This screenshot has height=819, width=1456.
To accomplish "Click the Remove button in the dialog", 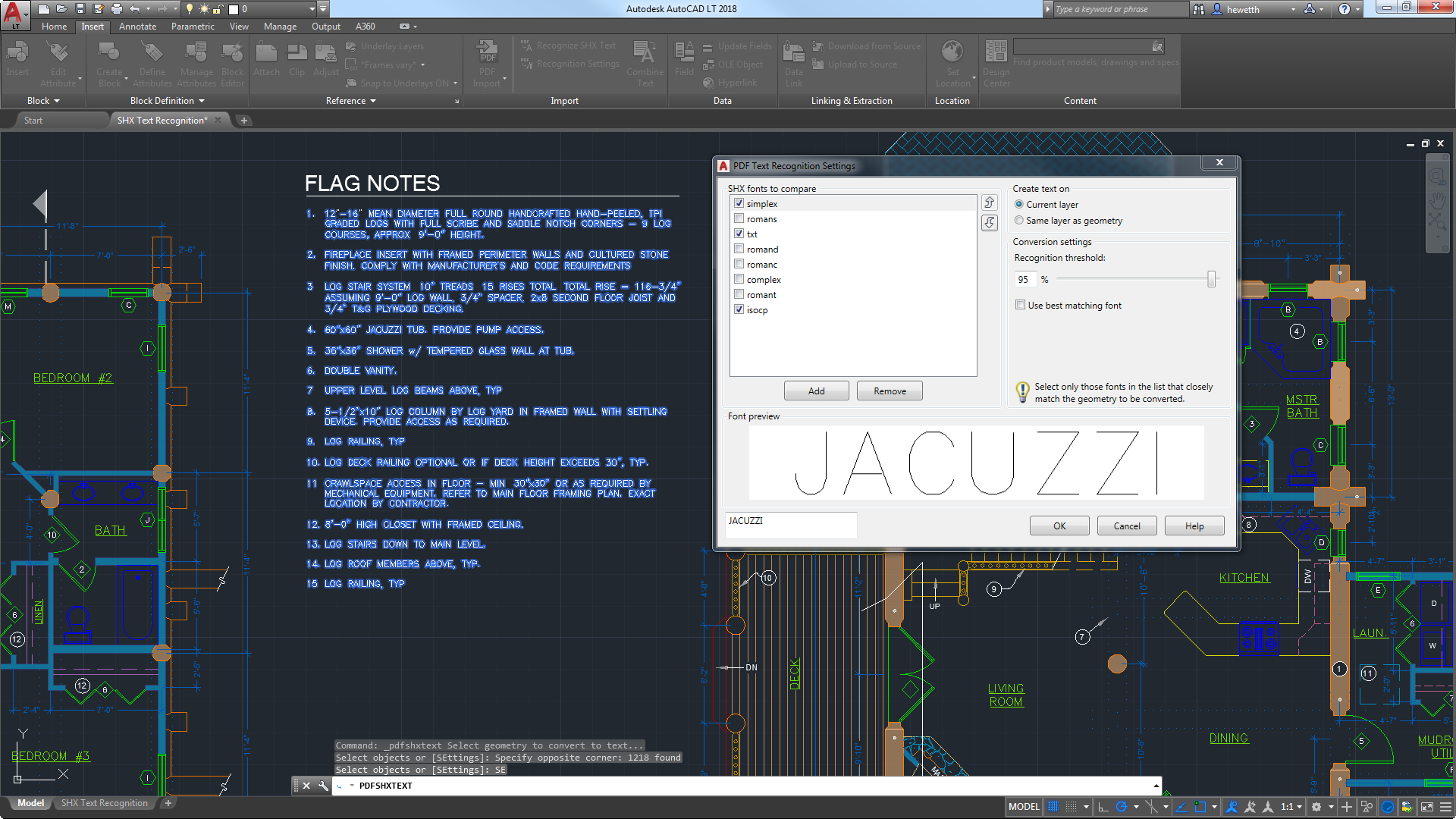I will click(889, 390).
